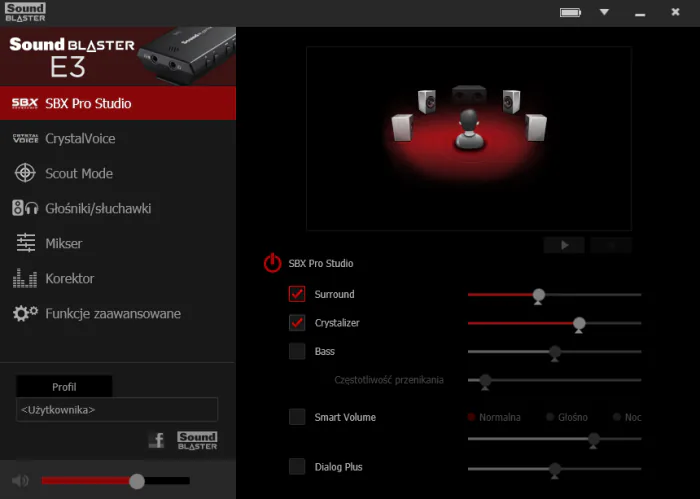The width and height of the screenshot is (700, 499).
Task: Click the Bass level slider handle
Action: [555, 353]
